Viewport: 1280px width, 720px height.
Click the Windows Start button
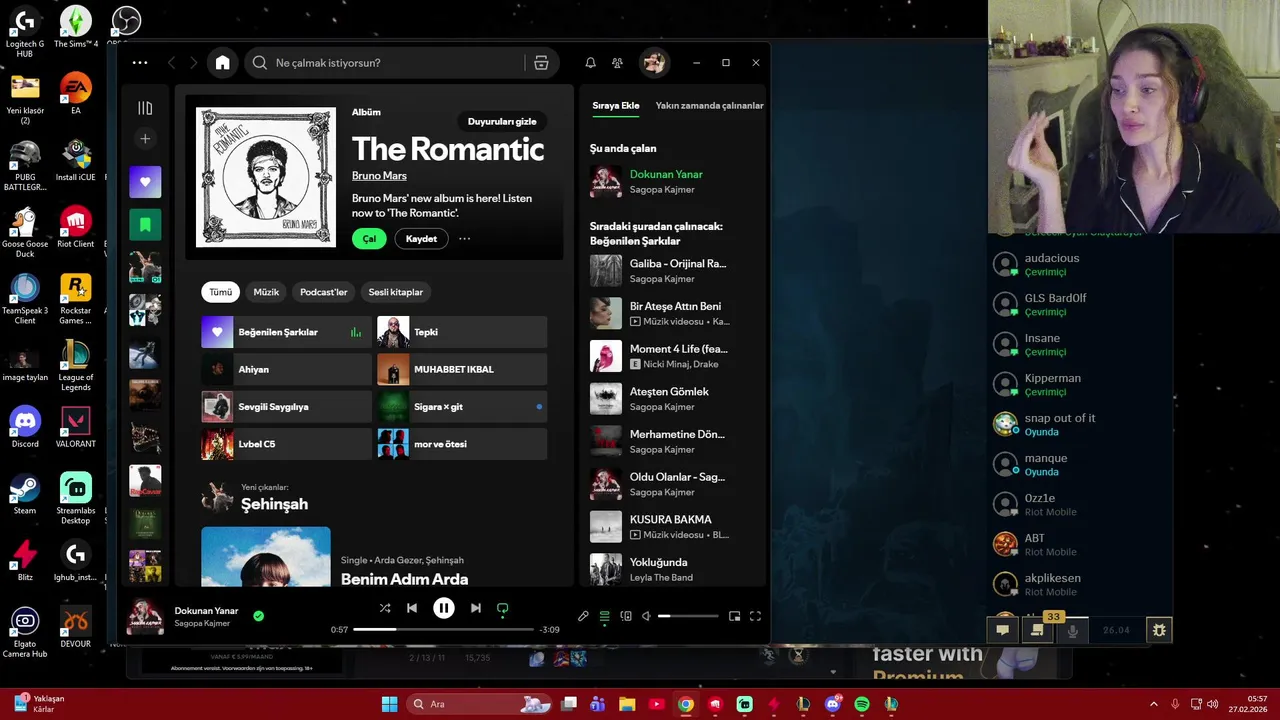(x=389, y=704)
